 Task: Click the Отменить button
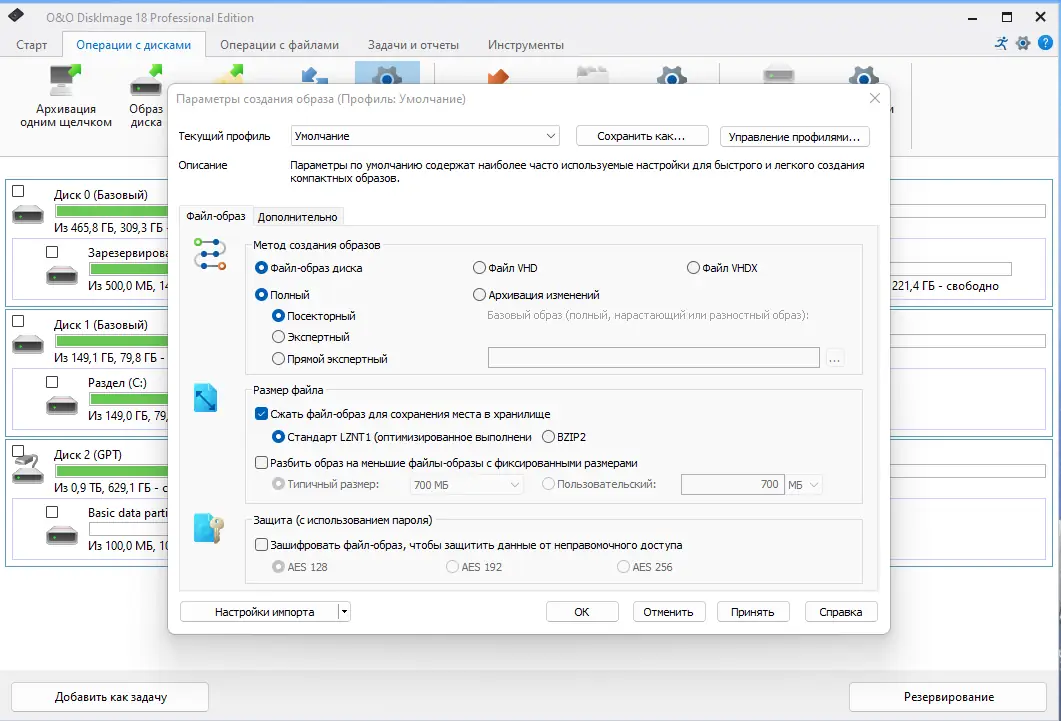click(x=669, y=611)
